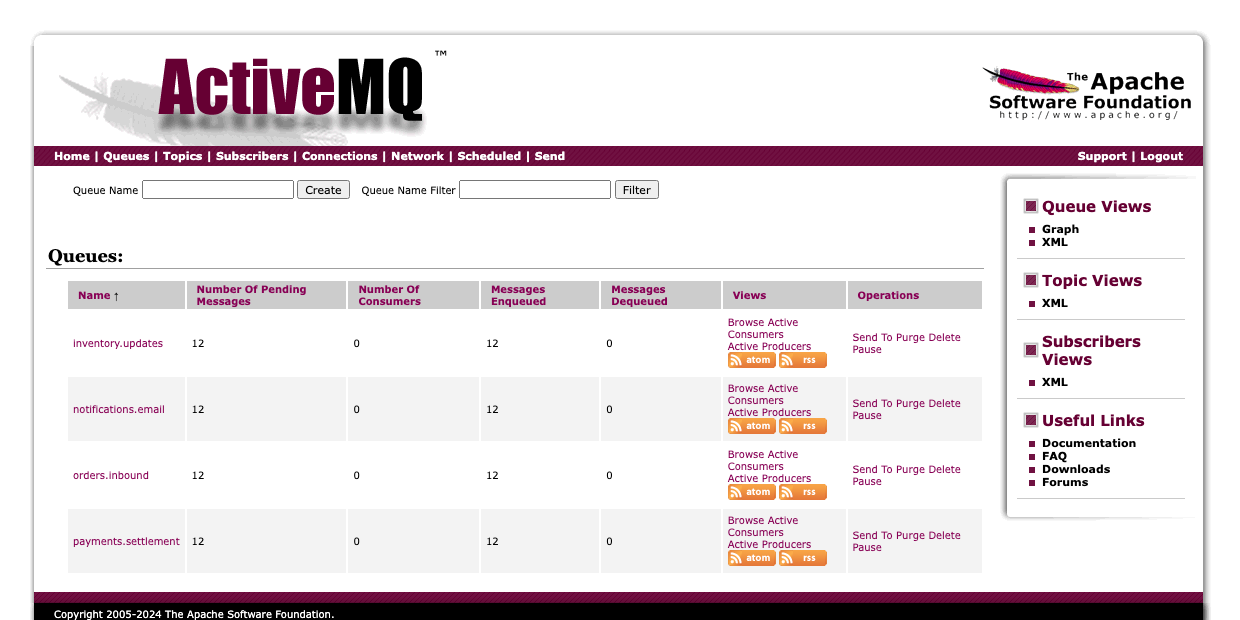Open the Downloads link
1240x620 pixels.
(1076, 469)
